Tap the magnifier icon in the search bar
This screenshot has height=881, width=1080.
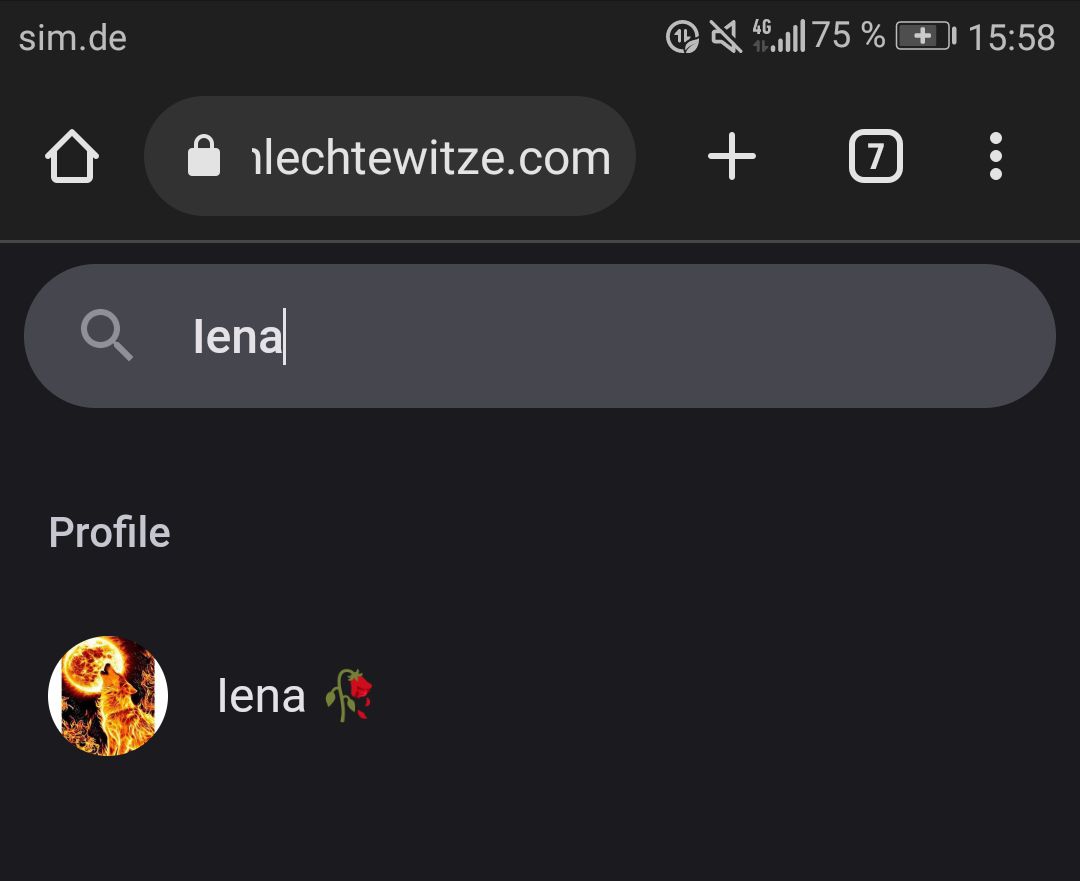[x=107, y=335]
